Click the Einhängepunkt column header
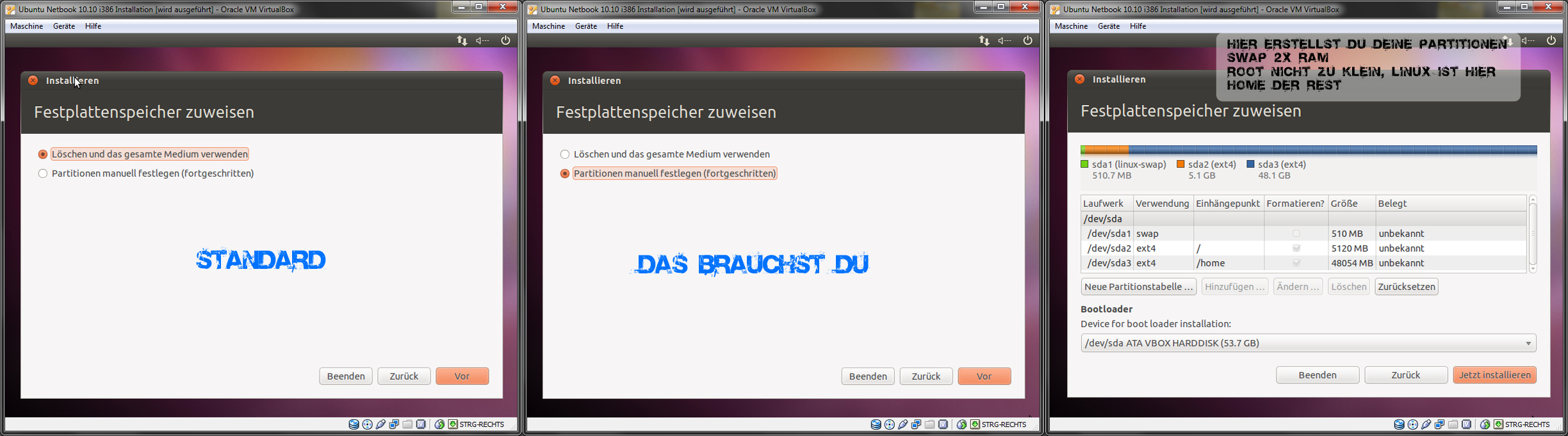This screenshot has height=436, width=1568. pos(1228,204)
